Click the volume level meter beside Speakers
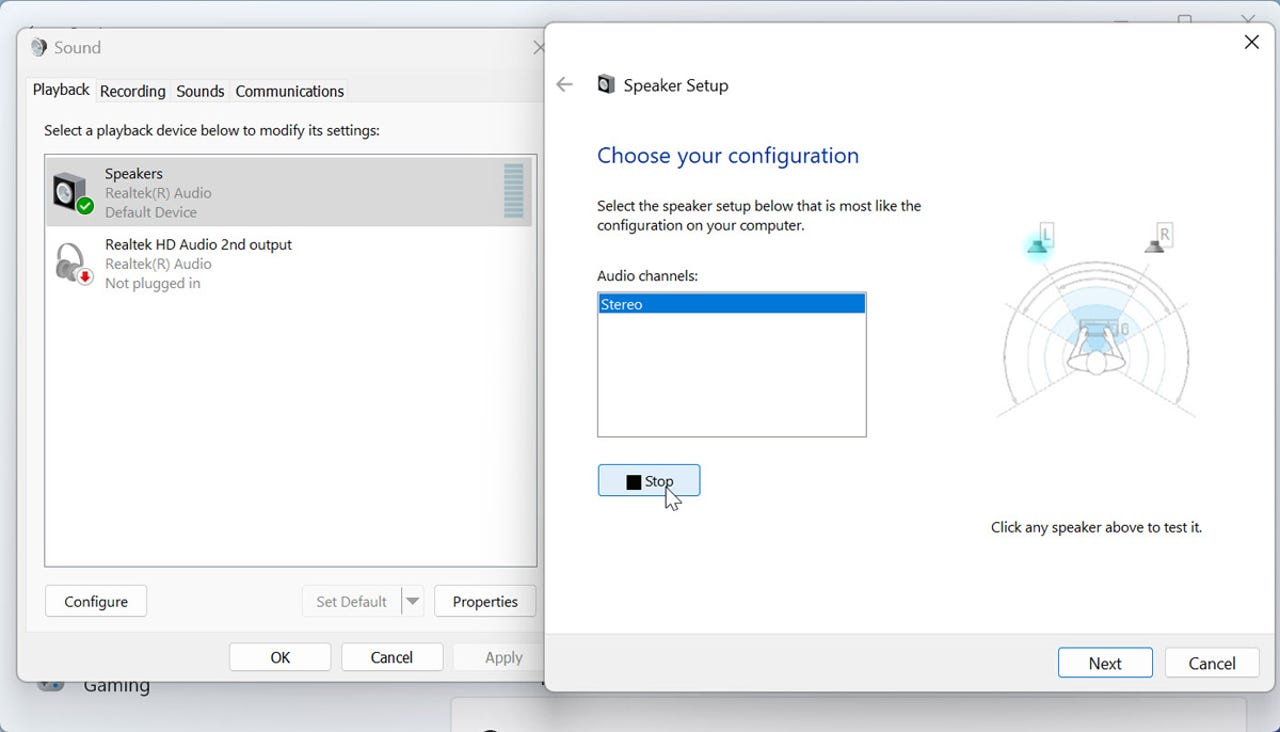This screenshot has width=1280, height=732. coord(515,192)
